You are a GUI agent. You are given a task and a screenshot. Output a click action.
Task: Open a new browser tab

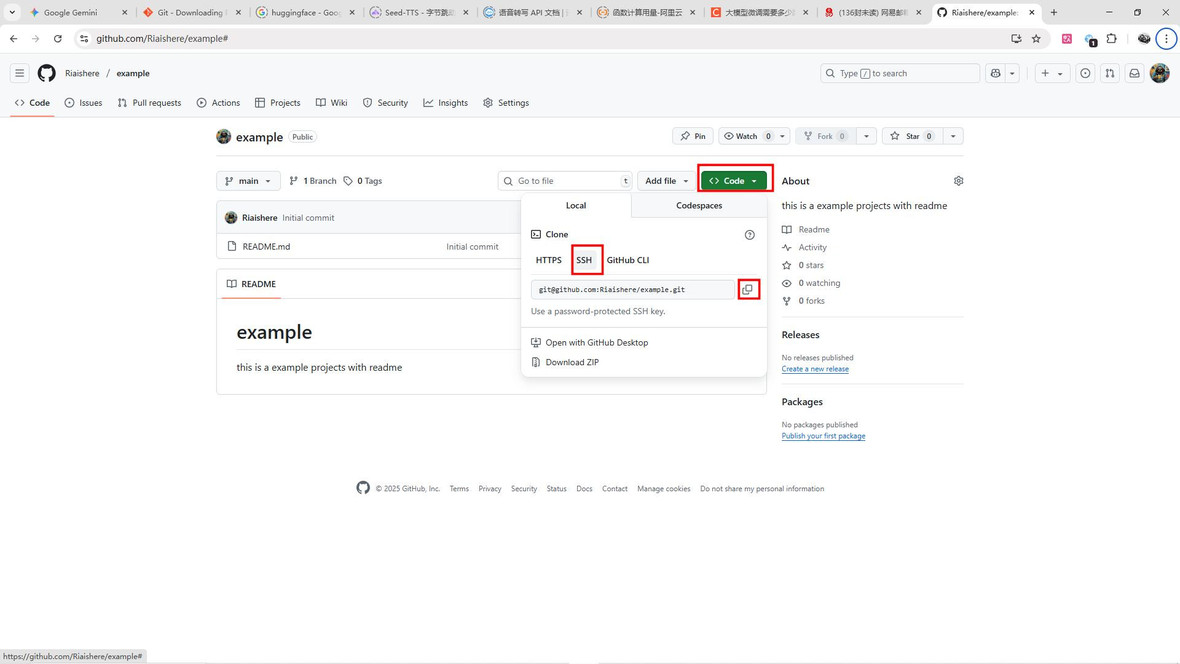[1054, 12]
